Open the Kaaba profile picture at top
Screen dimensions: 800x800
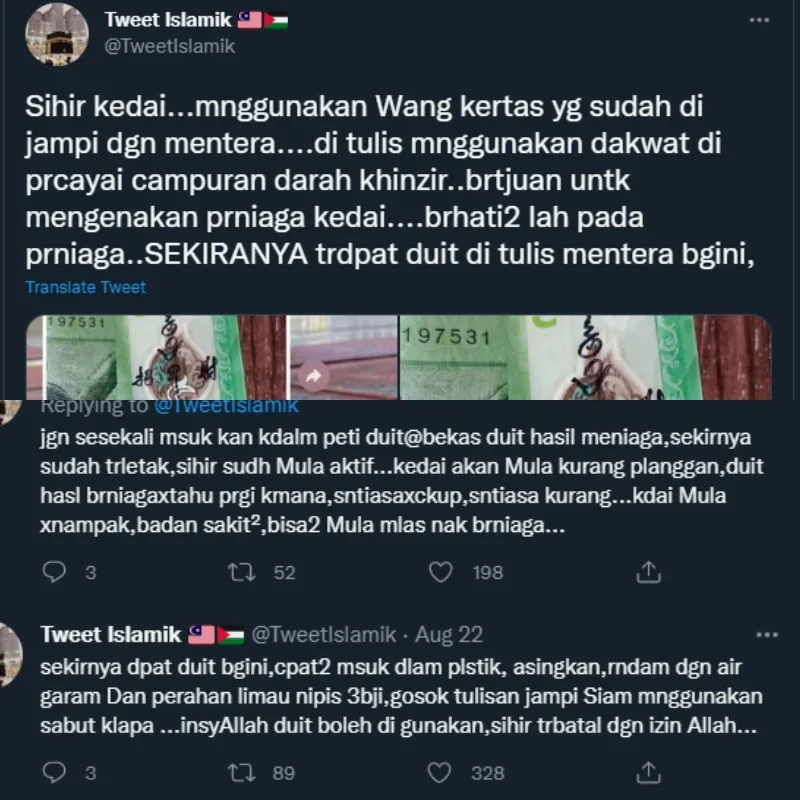click(57, 34)
